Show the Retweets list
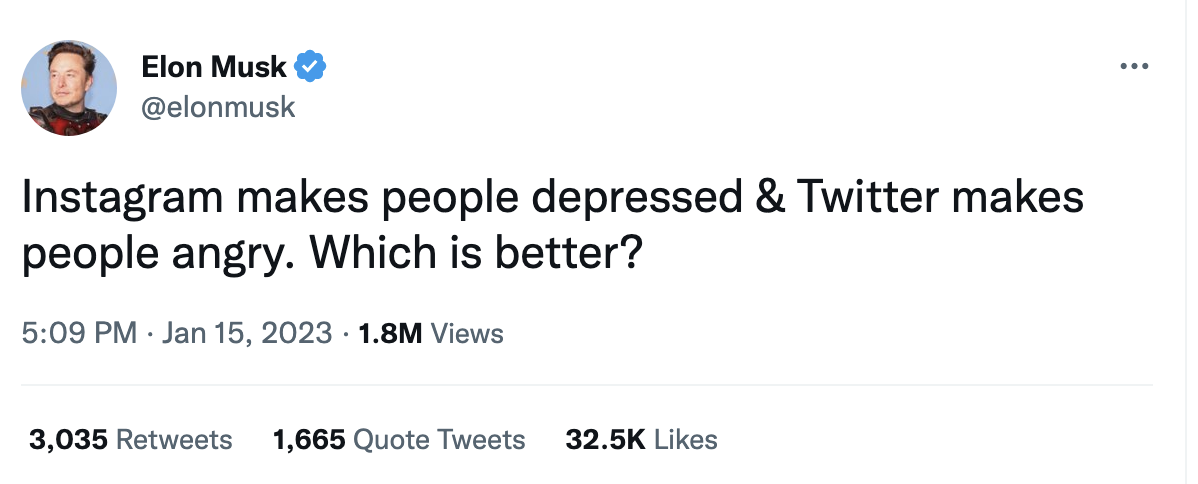This screenshot has width=1198, height=484. pyautogui.click(x=174, y=440)
